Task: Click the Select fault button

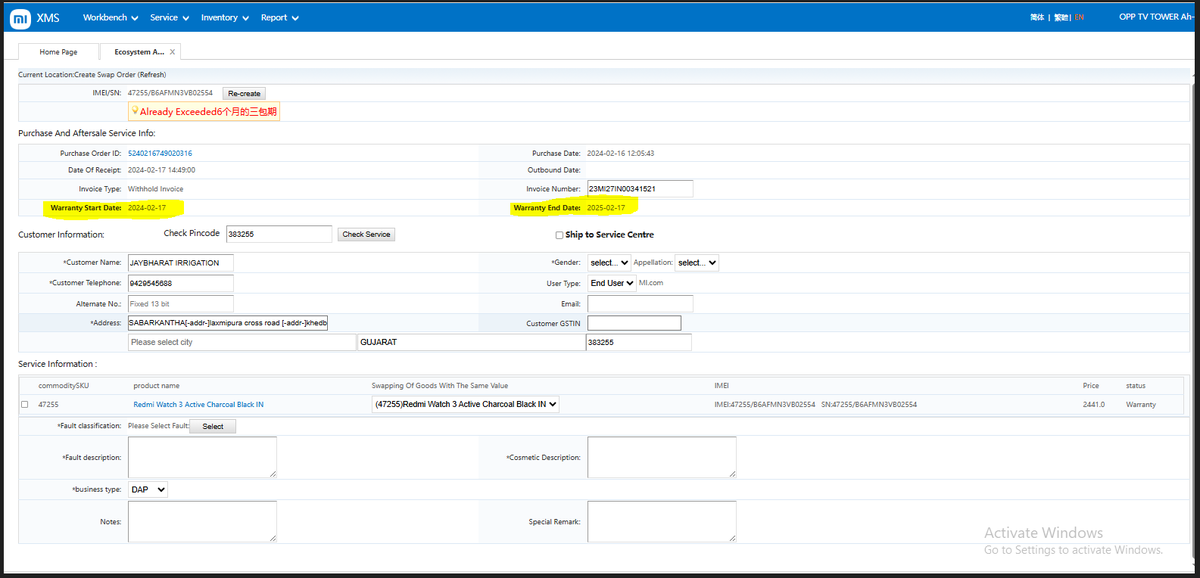Action: click(x=213, y=426)
